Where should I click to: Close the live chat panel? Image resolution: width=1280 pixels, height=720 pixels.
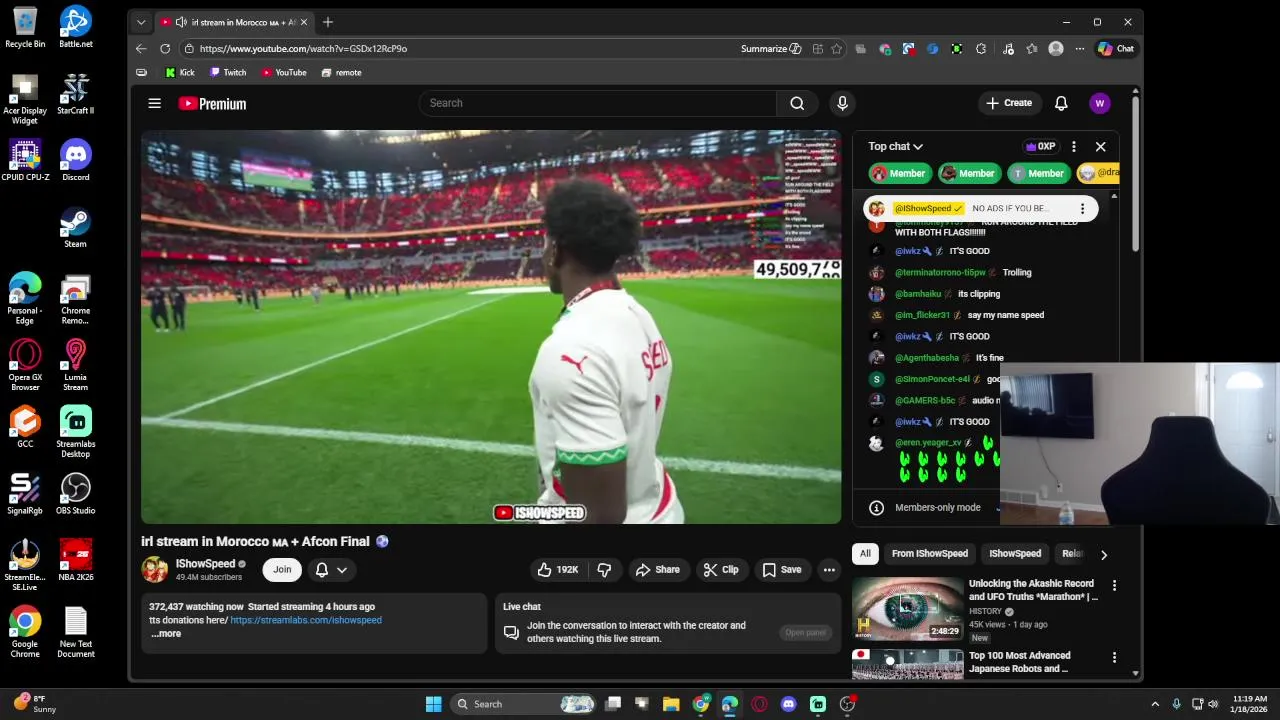[x=1100, y=146]
